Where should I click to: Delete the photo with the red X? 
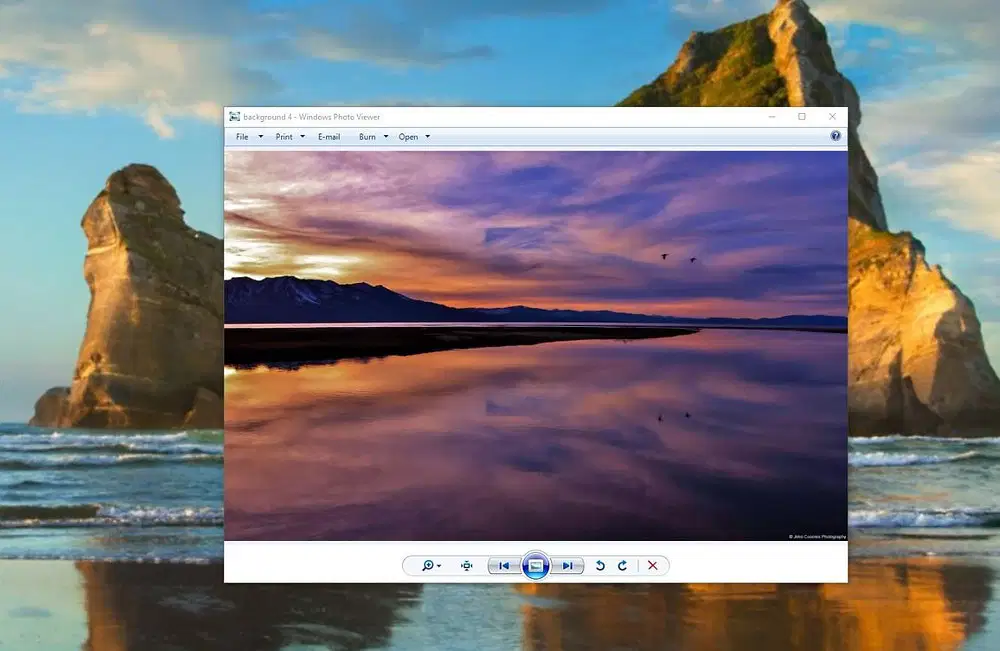tap(652, 566)
